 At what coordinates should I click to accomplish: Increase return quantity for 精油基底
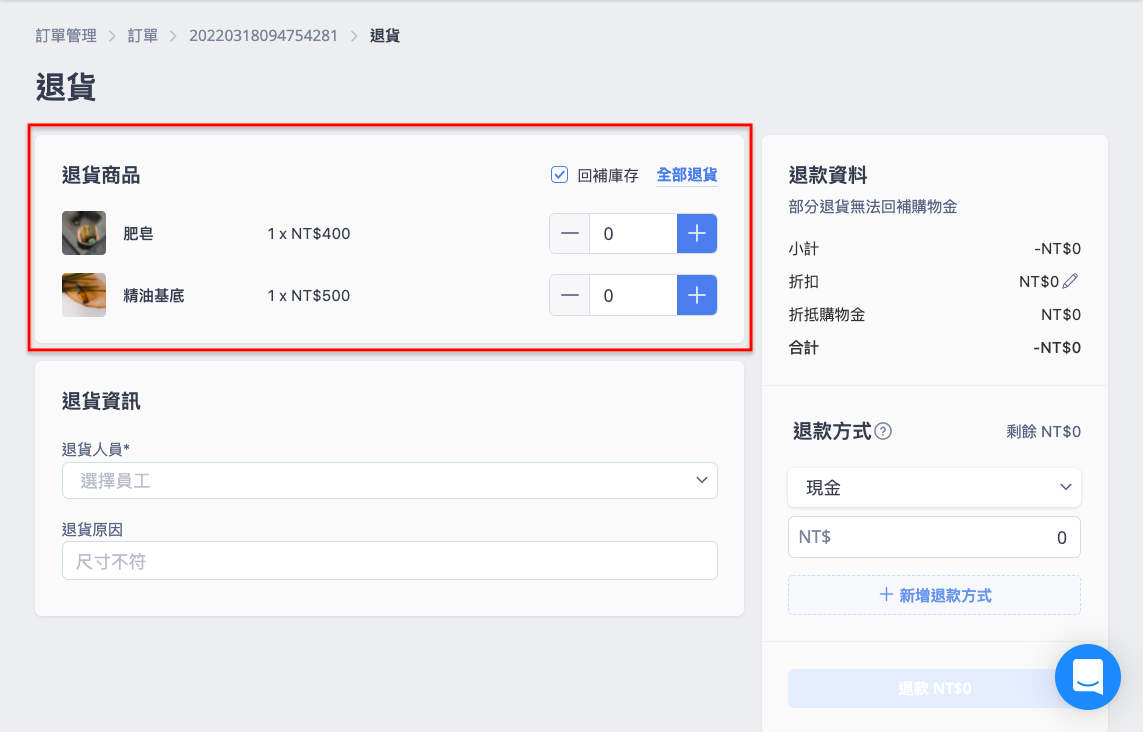(x=697, y=295)
